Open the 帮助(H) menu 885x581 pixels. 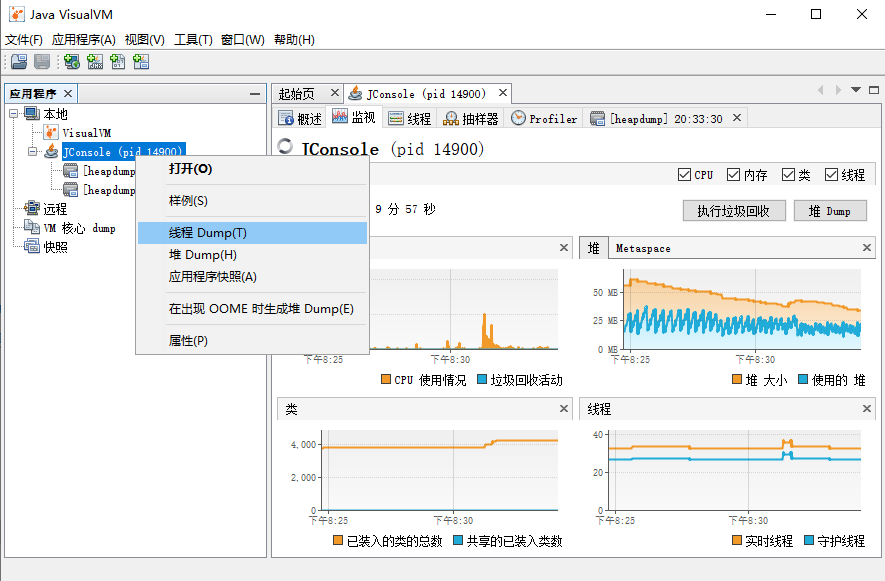pos(294,40)
